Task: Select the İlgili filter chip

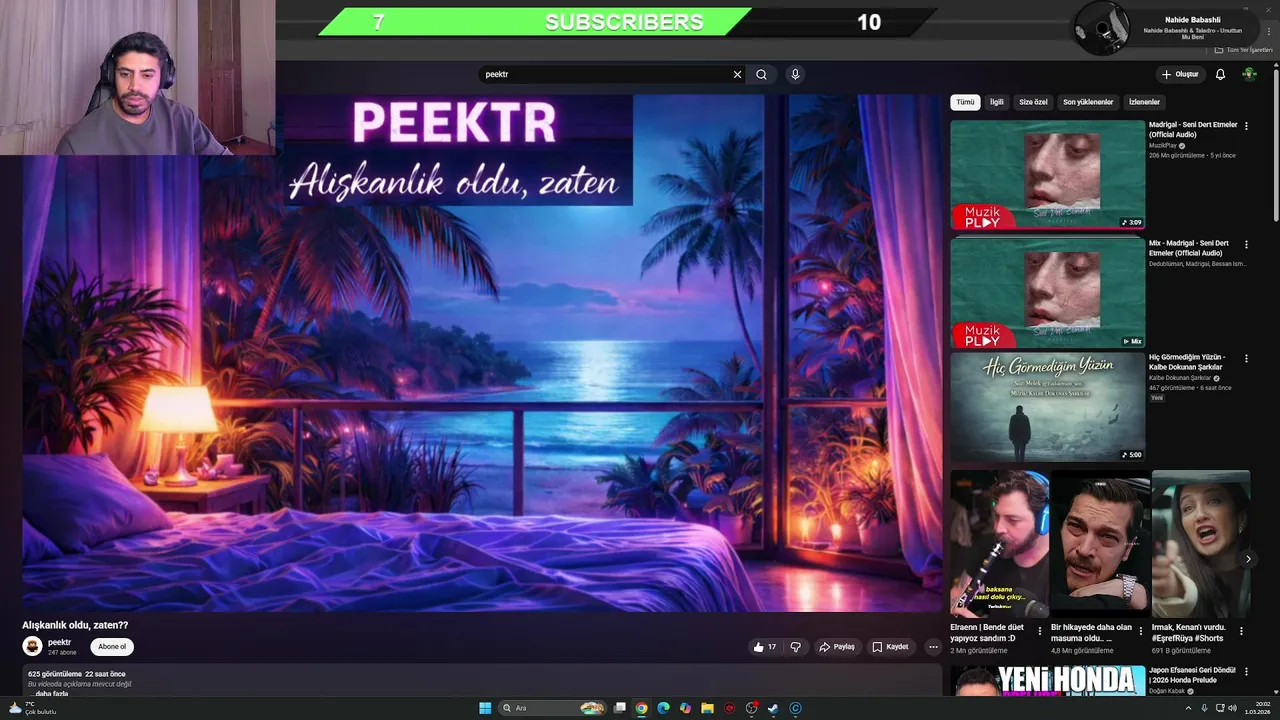Action: click(997, 102)
